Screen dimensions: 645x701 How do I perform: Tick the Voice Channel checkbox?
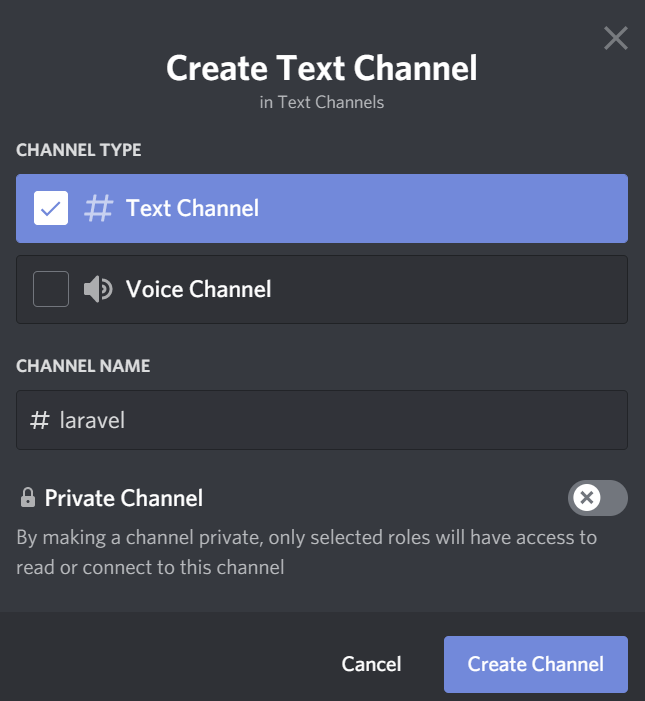(51, 289)
